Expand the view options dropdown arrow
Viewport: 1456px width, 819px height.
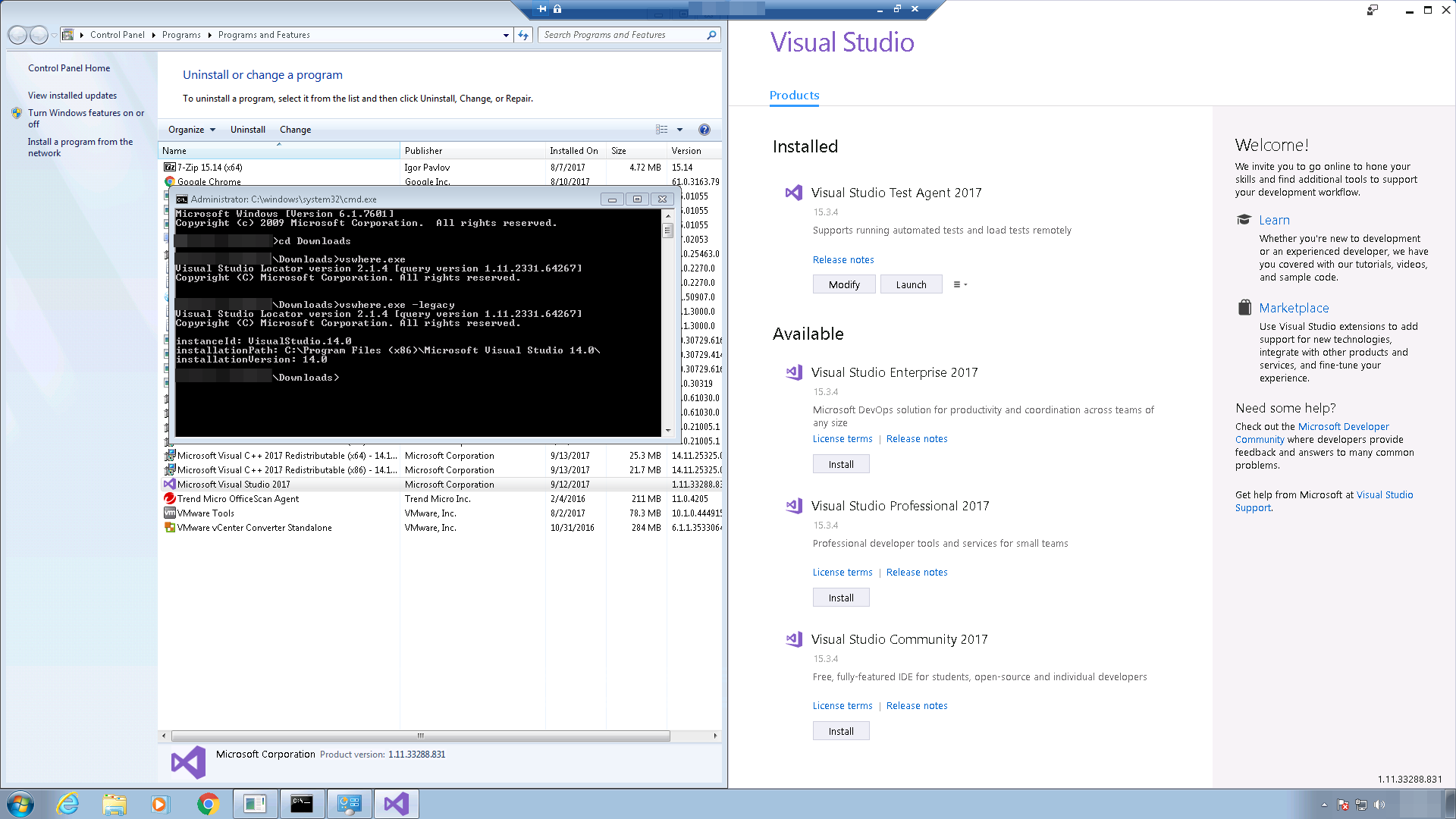679,130
